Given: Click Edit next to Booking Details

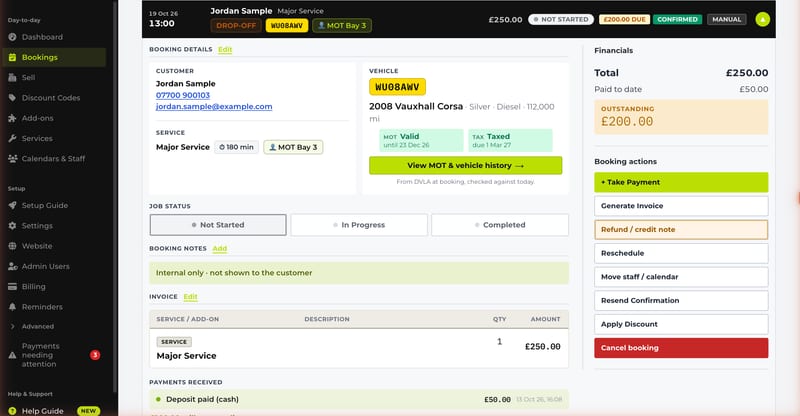Looking at the screenshot, I should click(x=225, y=50).
